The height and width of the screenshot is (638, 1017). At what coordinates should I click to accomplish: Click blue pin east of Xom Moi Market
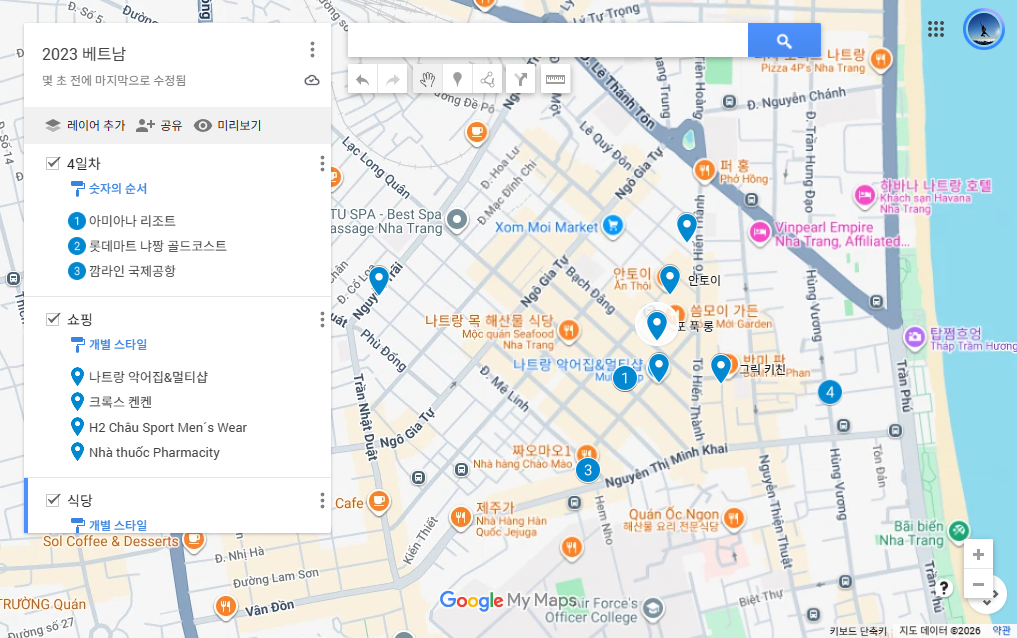(687, 227)
